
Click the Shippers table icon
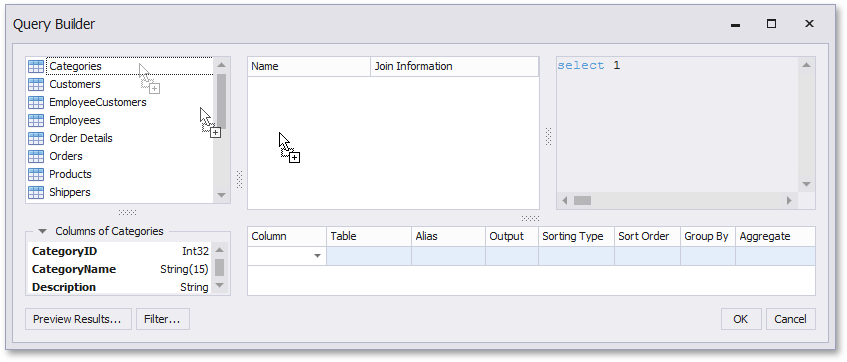pyautogui.click(x=36, y=192)
